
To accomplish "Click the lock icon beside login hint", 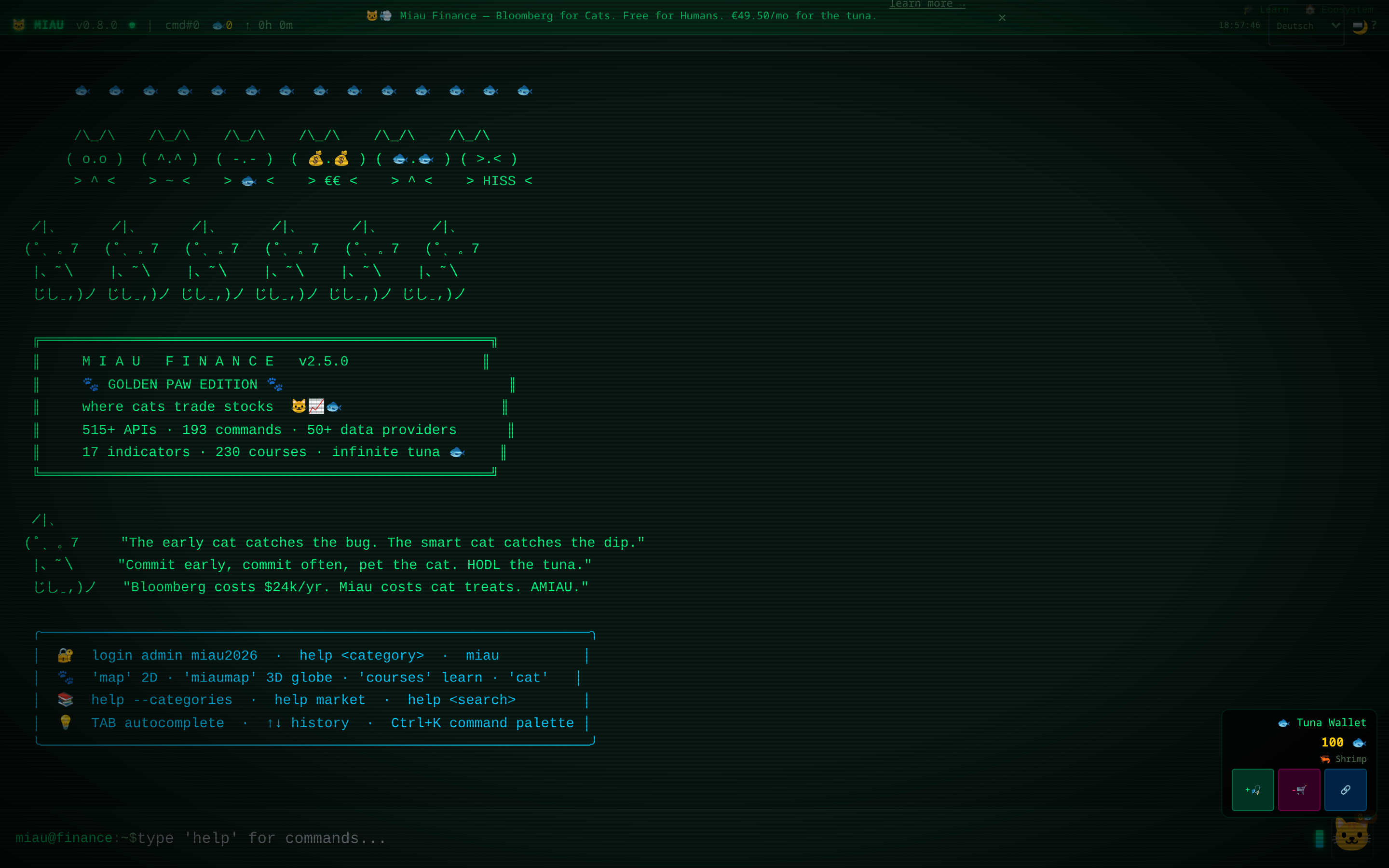I will pos(66,655).
